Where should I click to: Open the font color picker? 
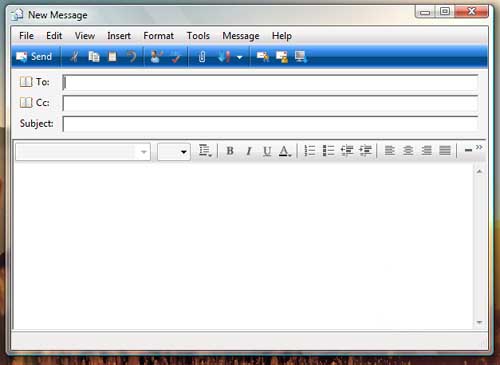(x=285, y=151)
